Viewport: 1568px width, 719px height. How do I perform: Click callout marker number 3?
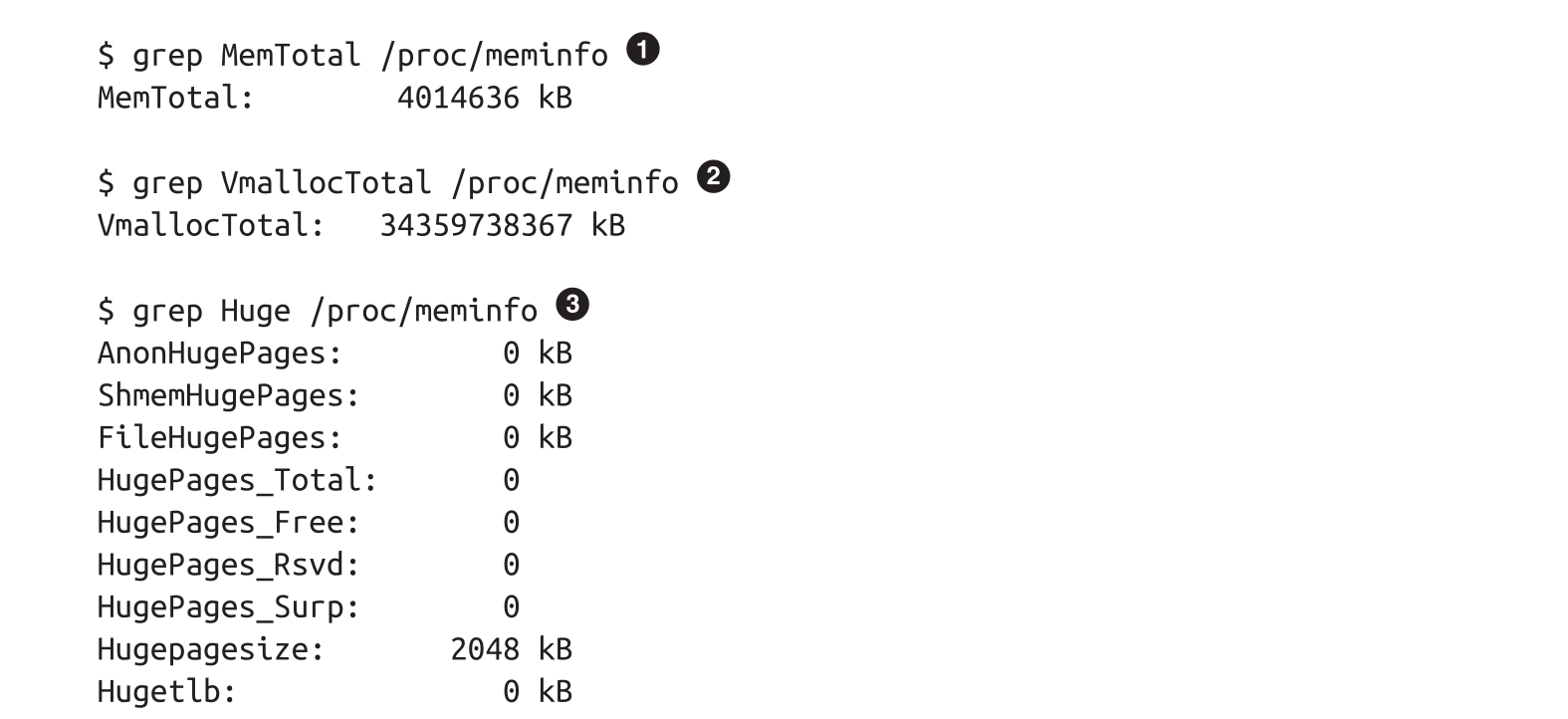tap(572, 305)
